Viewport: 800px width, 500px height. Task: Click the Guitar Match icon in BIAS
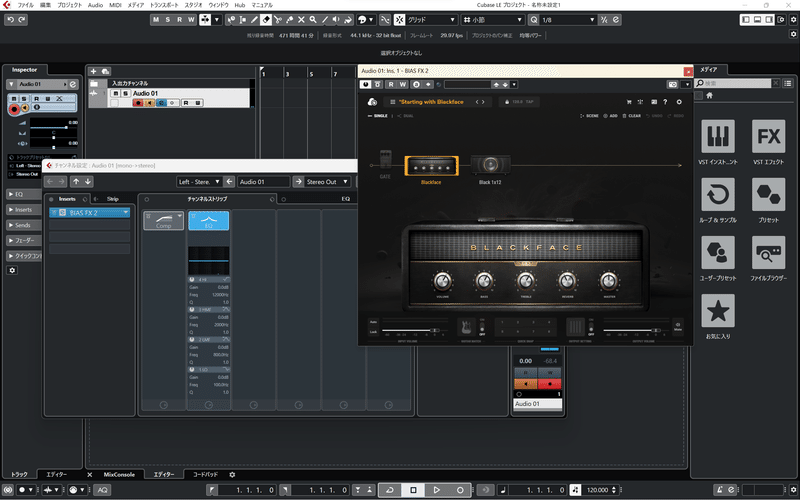(466, 327)
